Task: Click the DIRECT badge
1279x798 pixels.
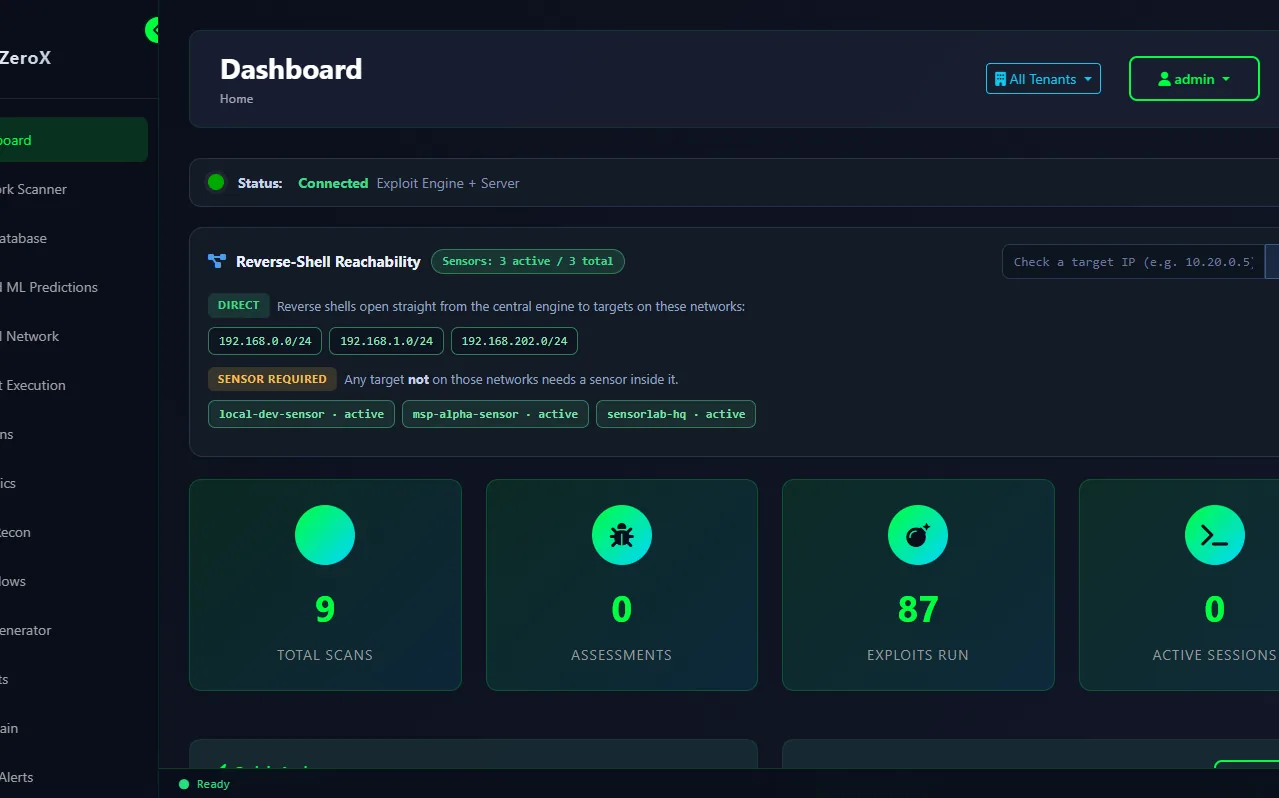Action: coord(238,305)
